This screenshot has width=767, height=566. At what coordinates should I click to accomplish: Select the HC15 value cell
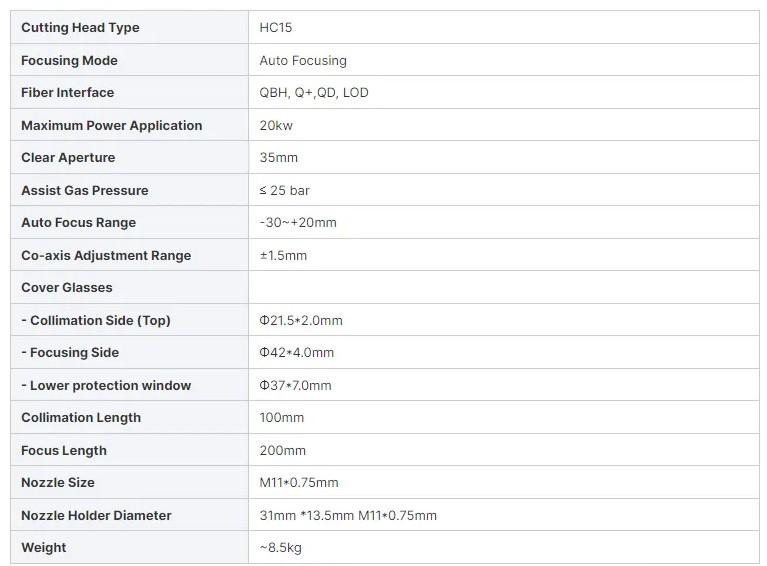pos(504,27)
